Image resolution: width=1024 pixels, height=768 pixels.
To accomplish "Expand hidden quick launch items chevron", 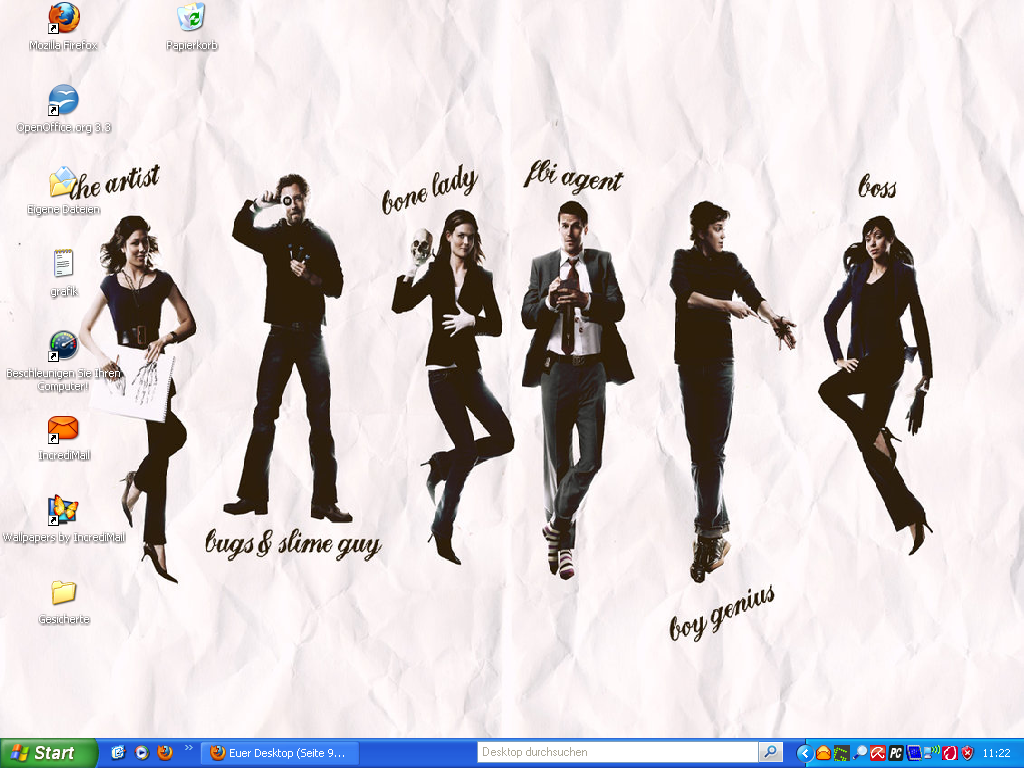I will click(189, 748).
